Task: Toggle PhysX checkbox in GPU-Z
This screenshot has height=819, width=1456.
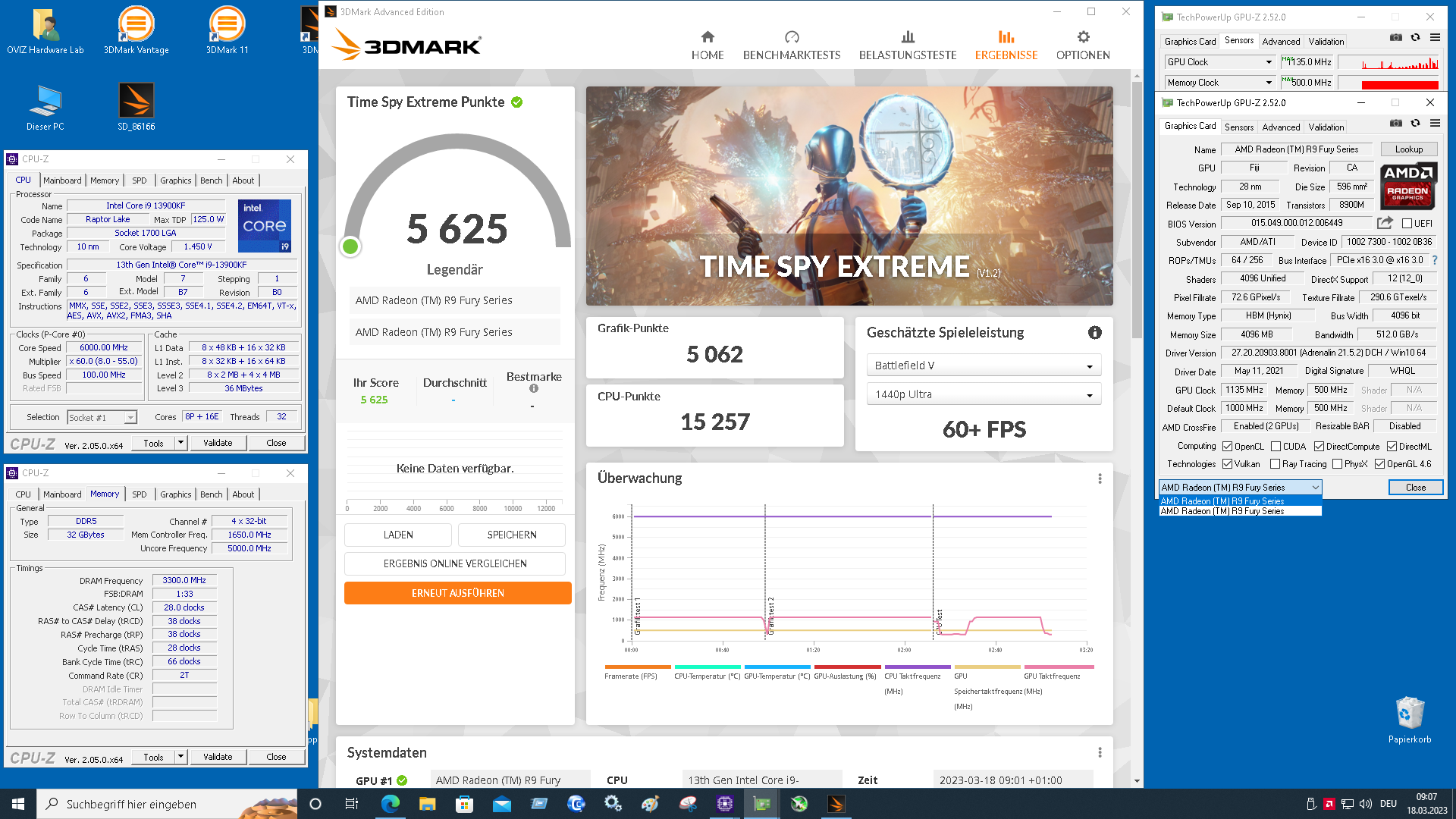Action: click(1337, 464)
